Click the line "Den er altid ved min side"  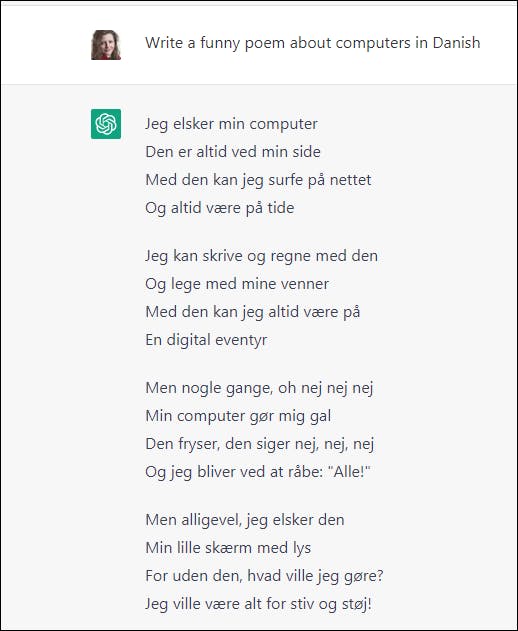233,152
